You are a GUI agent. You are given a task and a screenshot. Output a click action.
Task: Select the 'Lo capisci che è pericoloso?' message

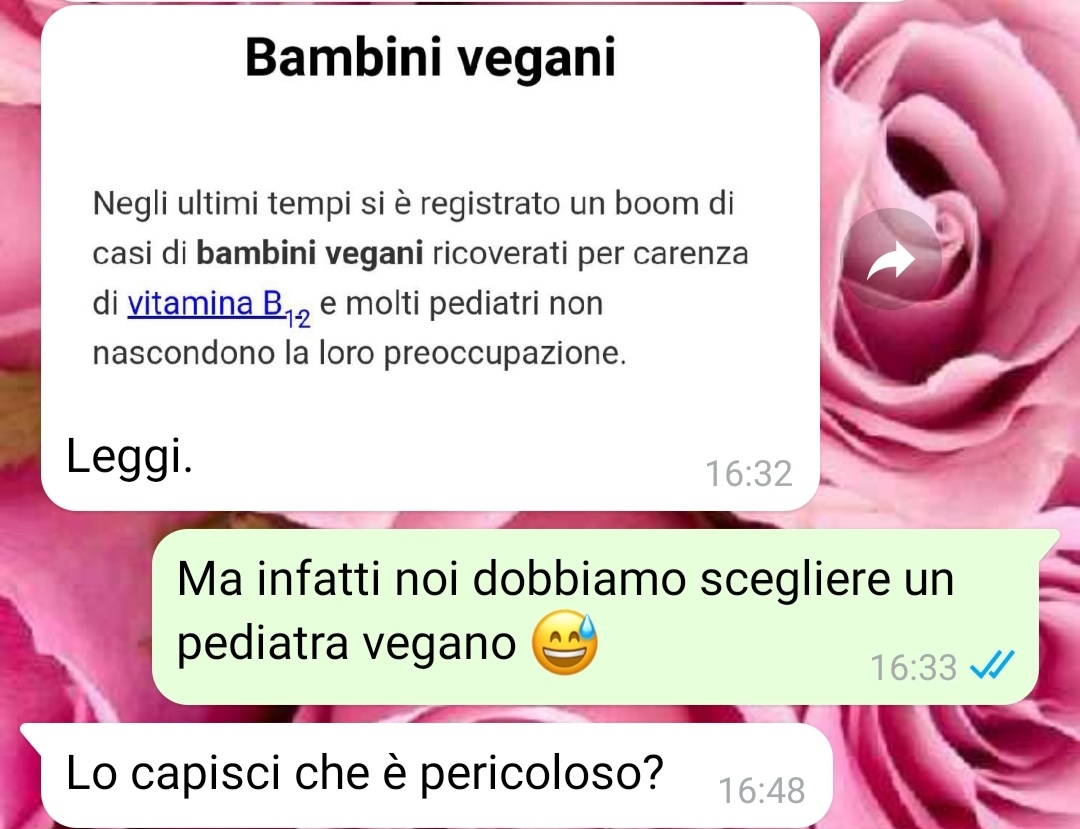click(364, 774)
